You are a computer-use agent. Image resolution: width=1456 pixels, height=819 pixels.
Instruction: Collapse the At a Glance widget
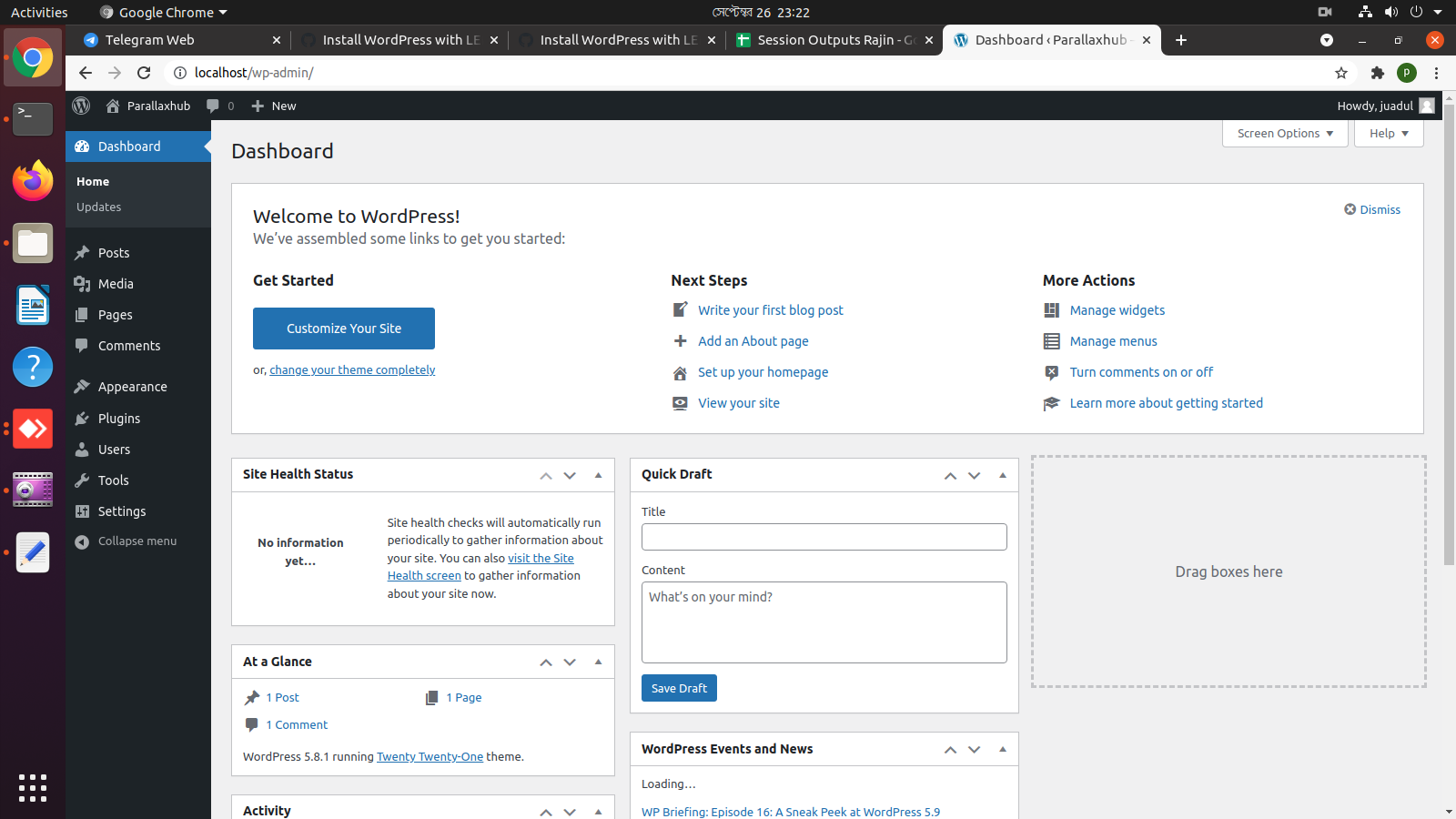click(x=598, y=662)
